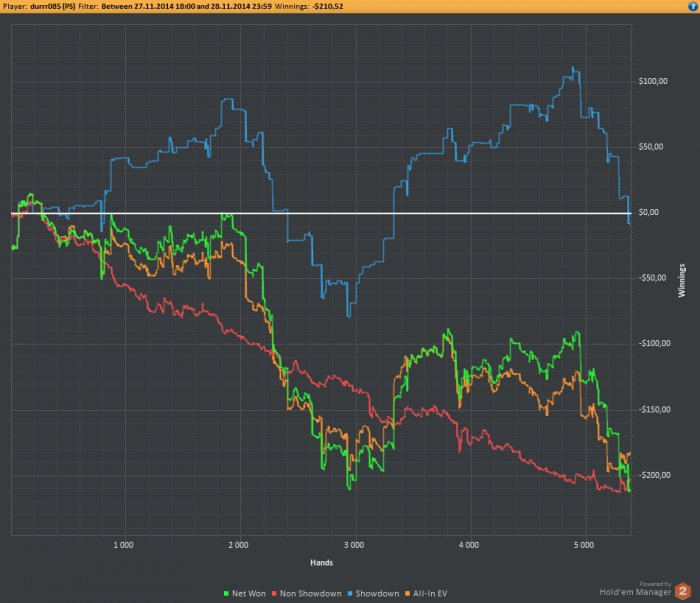700x603 pixels.
Task: Click the -$200,00 axis label
Action: pyautogui.click(x=654, y=475)
